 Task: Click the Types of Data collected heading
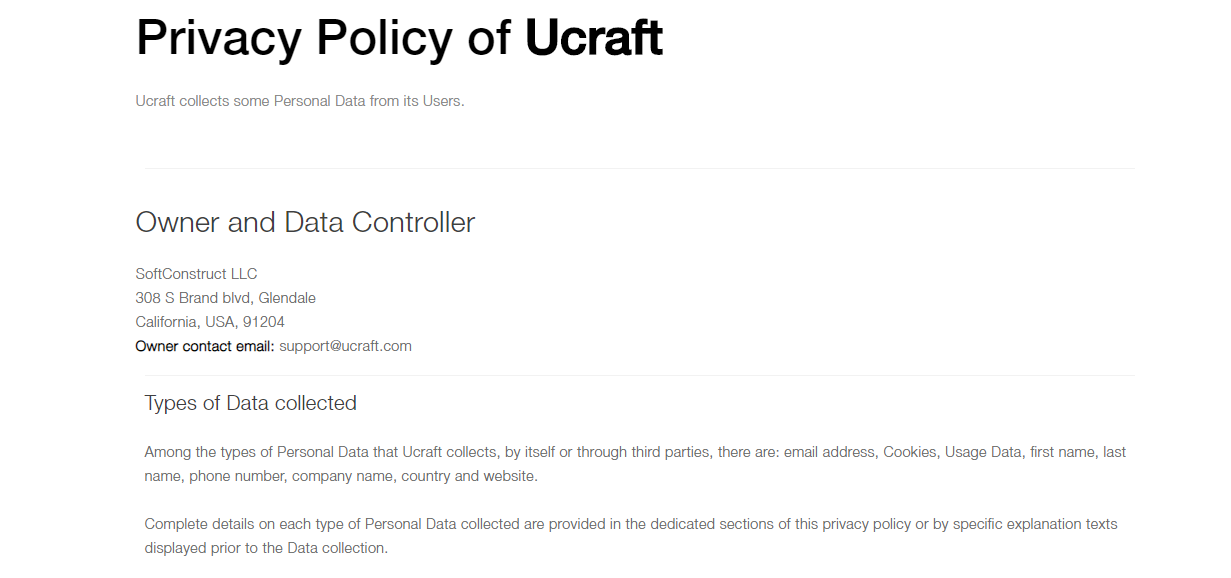[x=251, y=403]
